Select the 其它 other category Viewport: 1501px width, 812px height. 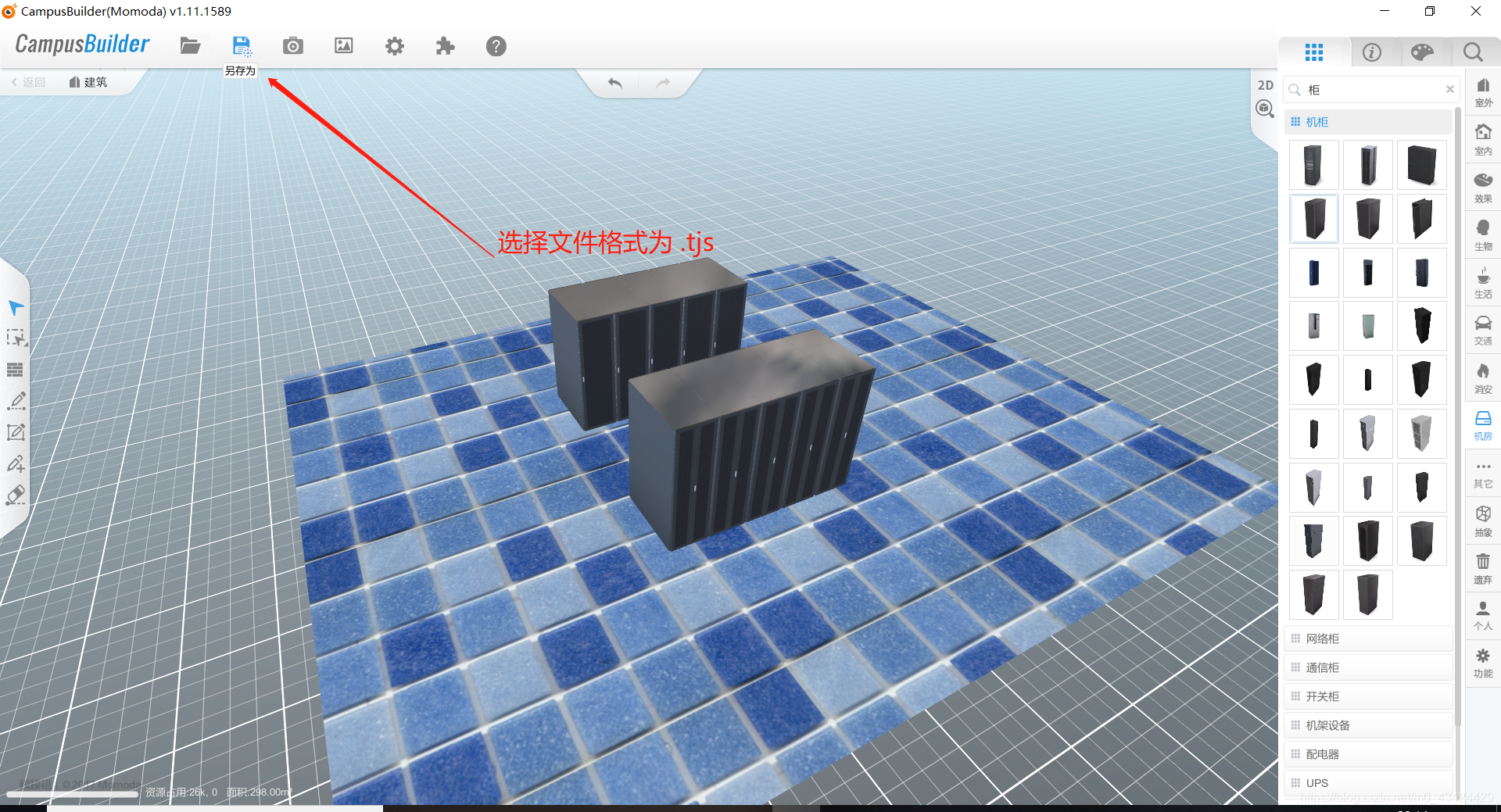click(x=1483, y=474)
